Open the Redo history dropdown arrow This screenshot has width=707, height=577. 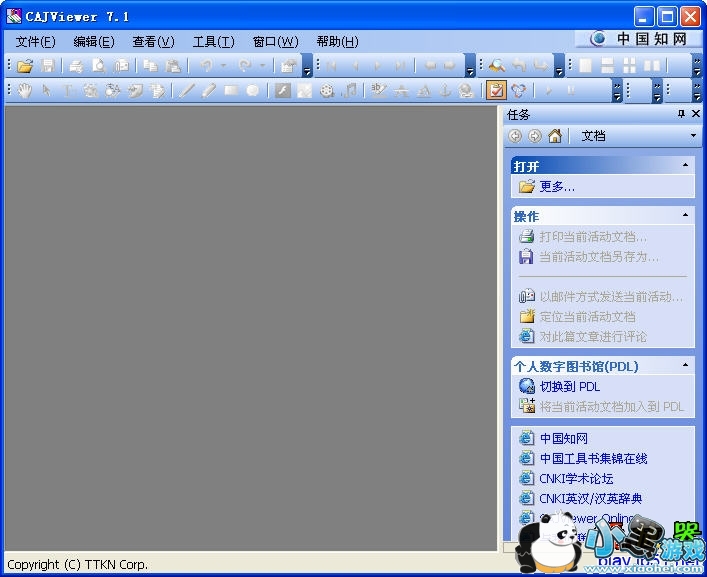tap(262, 66)
